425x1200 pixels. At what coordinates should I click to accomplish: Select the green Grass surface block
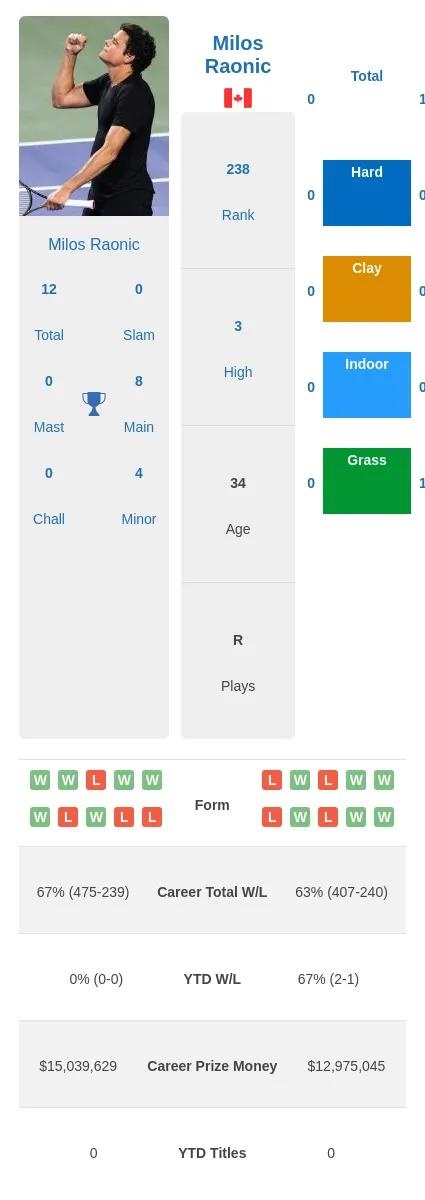[367, 481]
